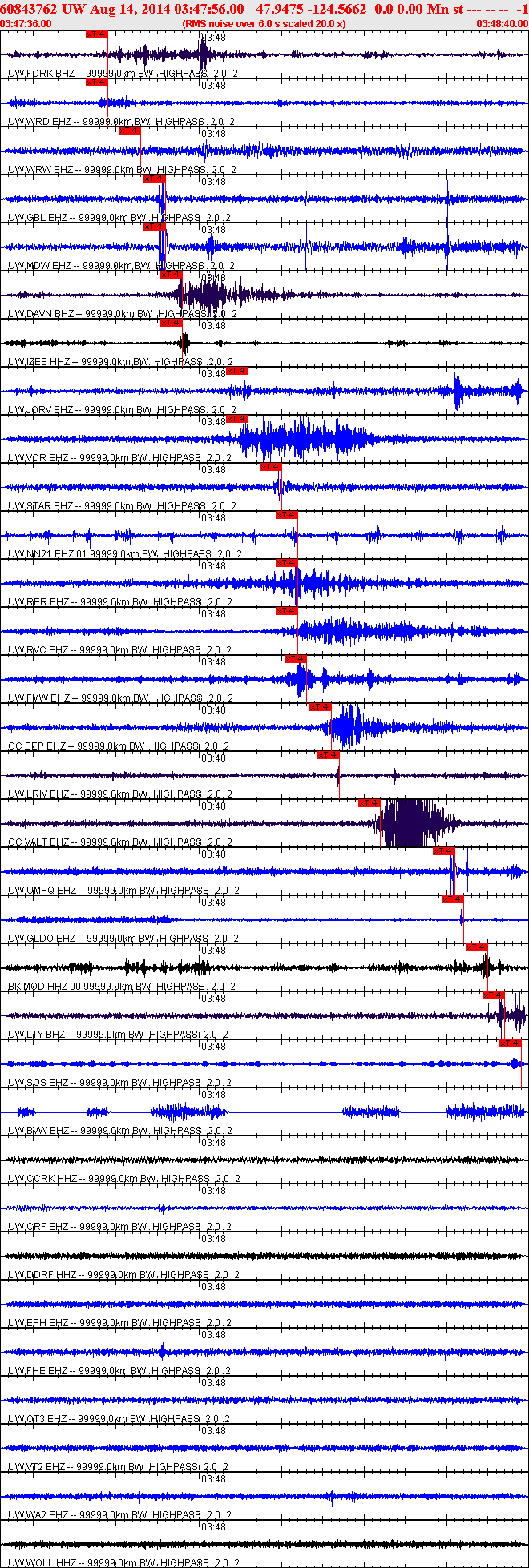Viewport: 529px width, 1568px height.
Task: Click the red pick flag on VCR trace
Action: point(237,419)
